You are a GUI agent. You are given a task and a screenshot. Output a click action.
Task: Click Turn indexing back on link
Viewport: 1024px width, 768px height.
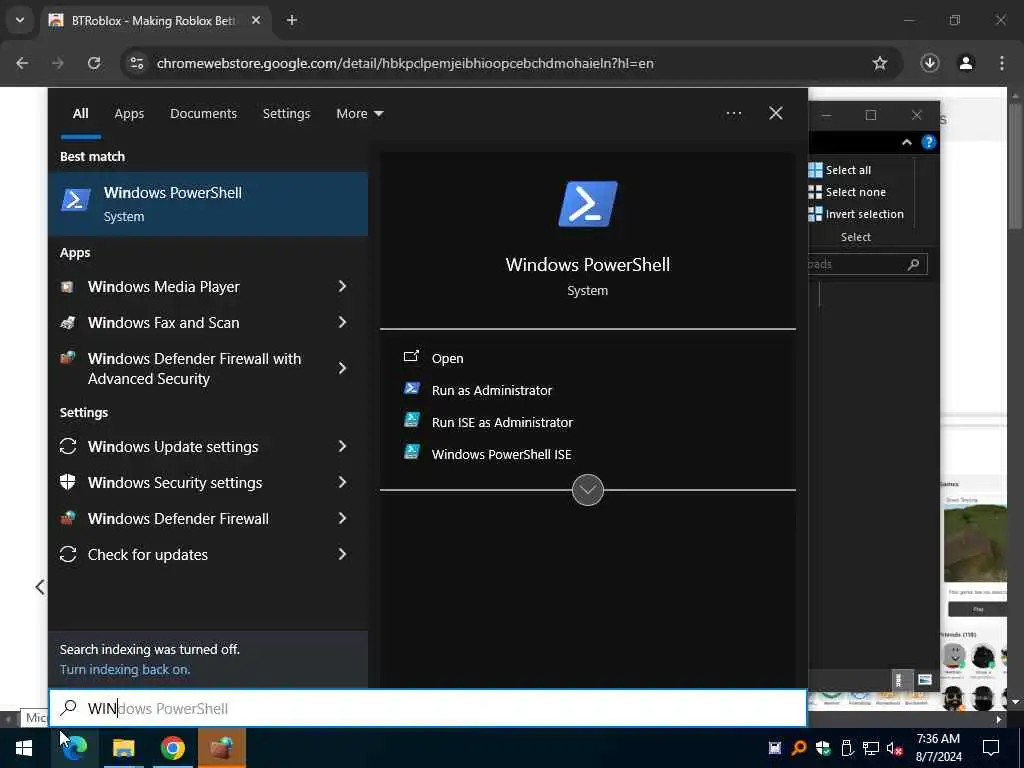[125, 669]
